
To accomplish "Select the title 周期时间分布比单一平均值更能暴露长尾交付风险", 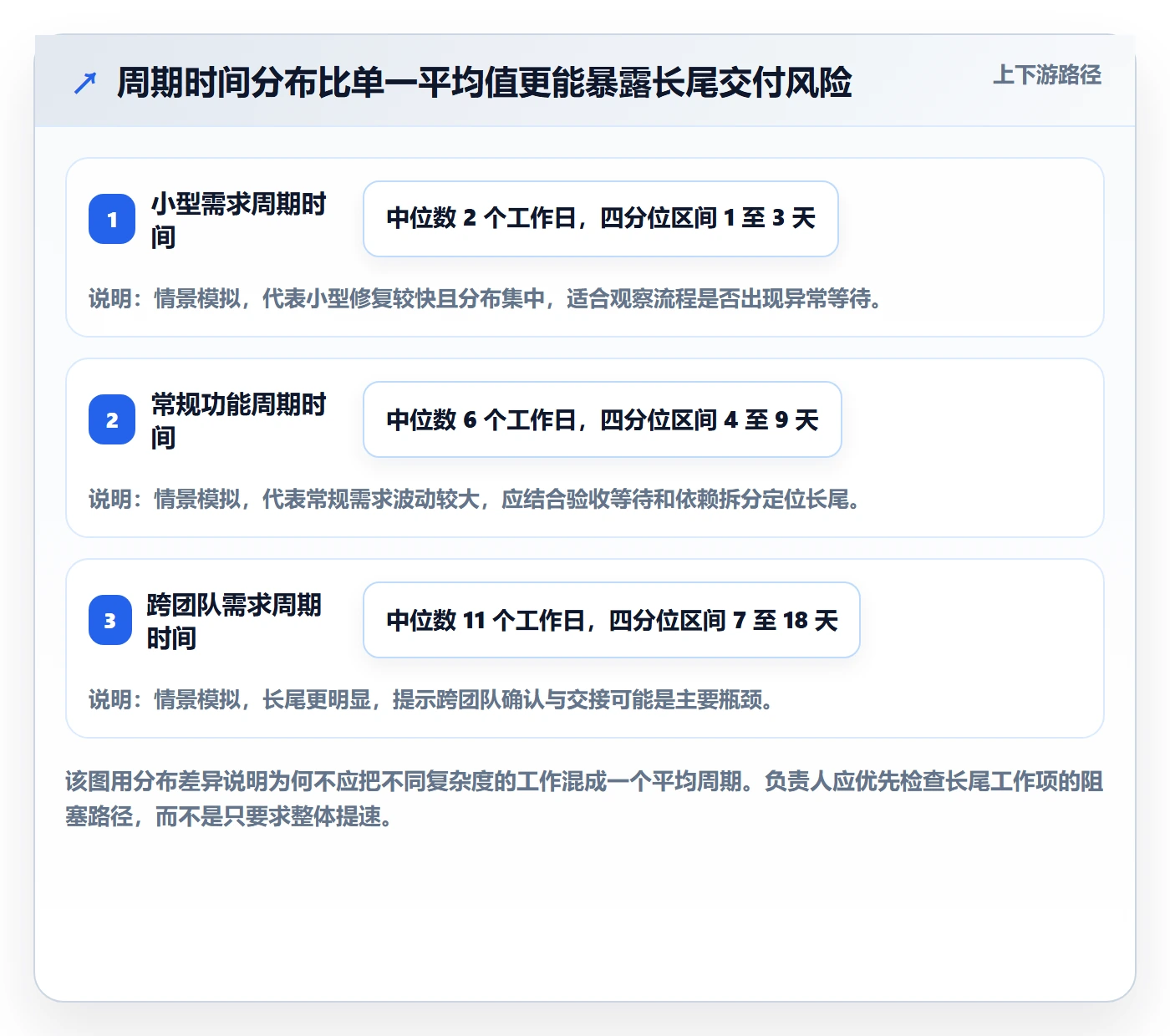I will (484, 83).
